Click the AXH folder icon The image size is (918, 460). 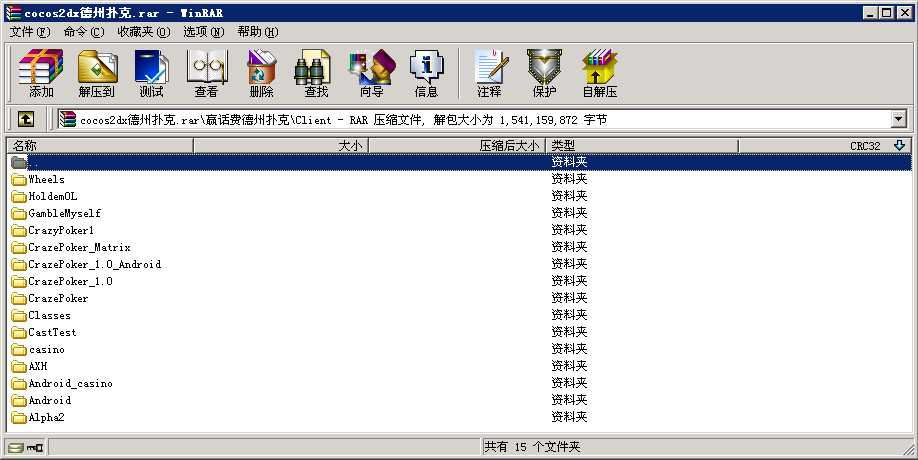19,366
